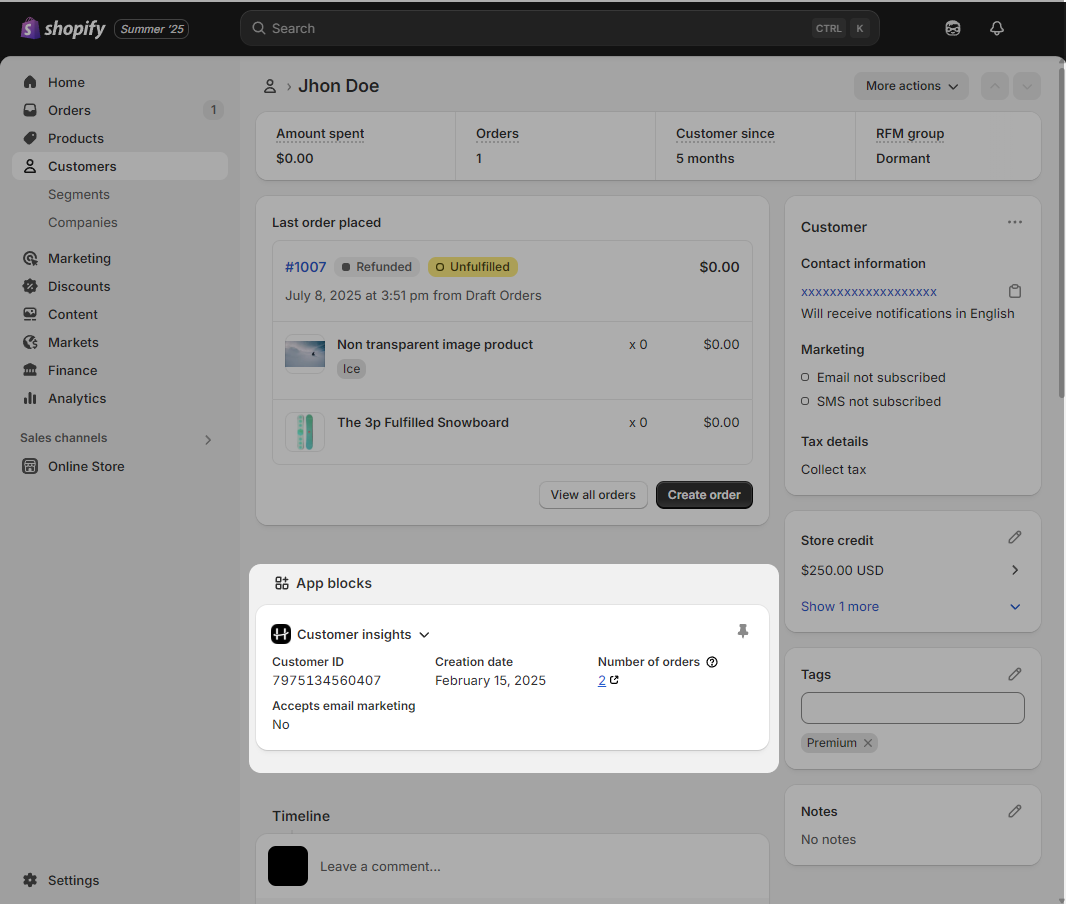Screen dimensions: 1066x910
Task: Copy customer email with clipboard icon
Action: 1015,291
